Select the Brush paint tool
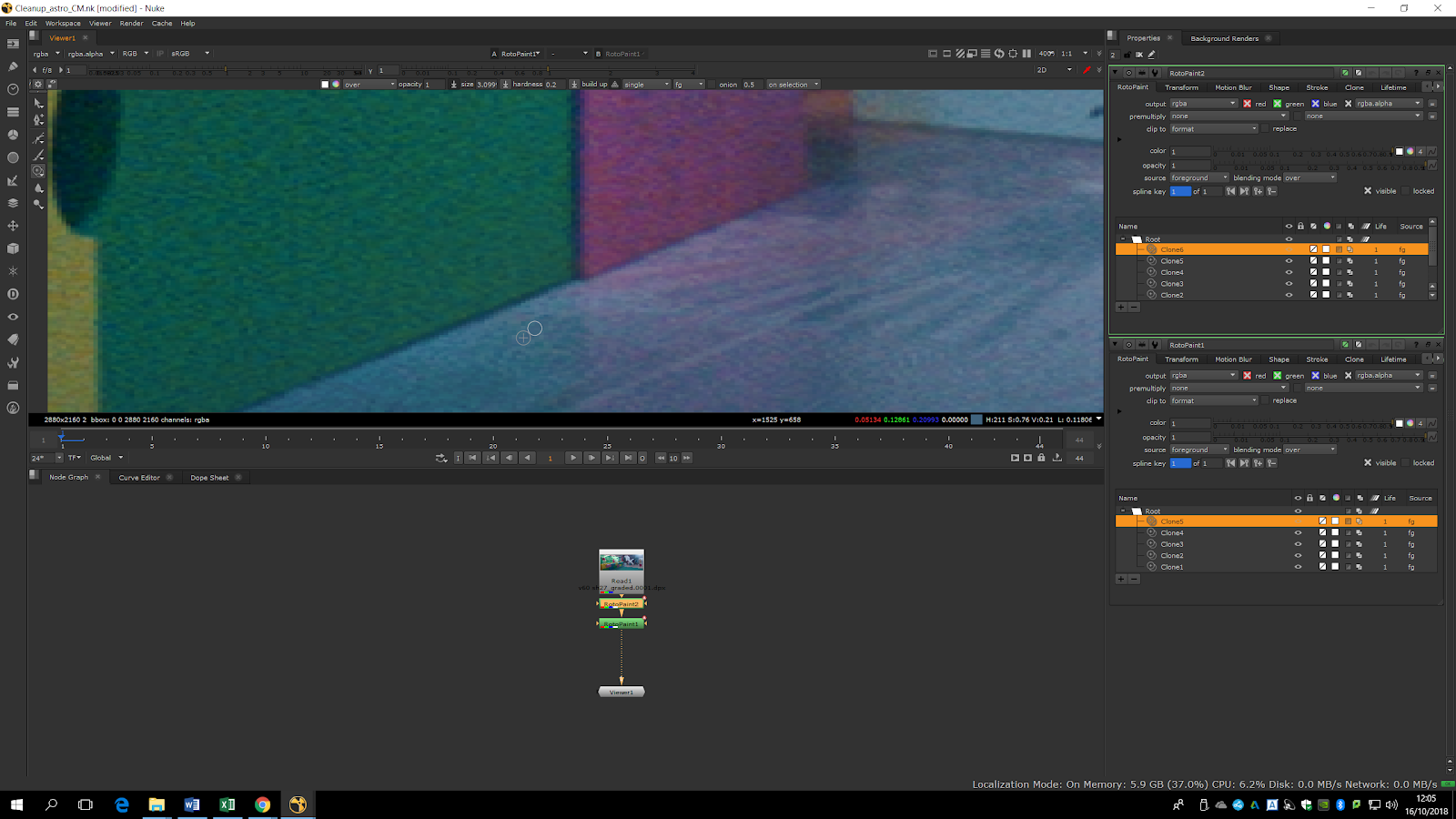Screen dimensions: 1456x819 (38, 156)
